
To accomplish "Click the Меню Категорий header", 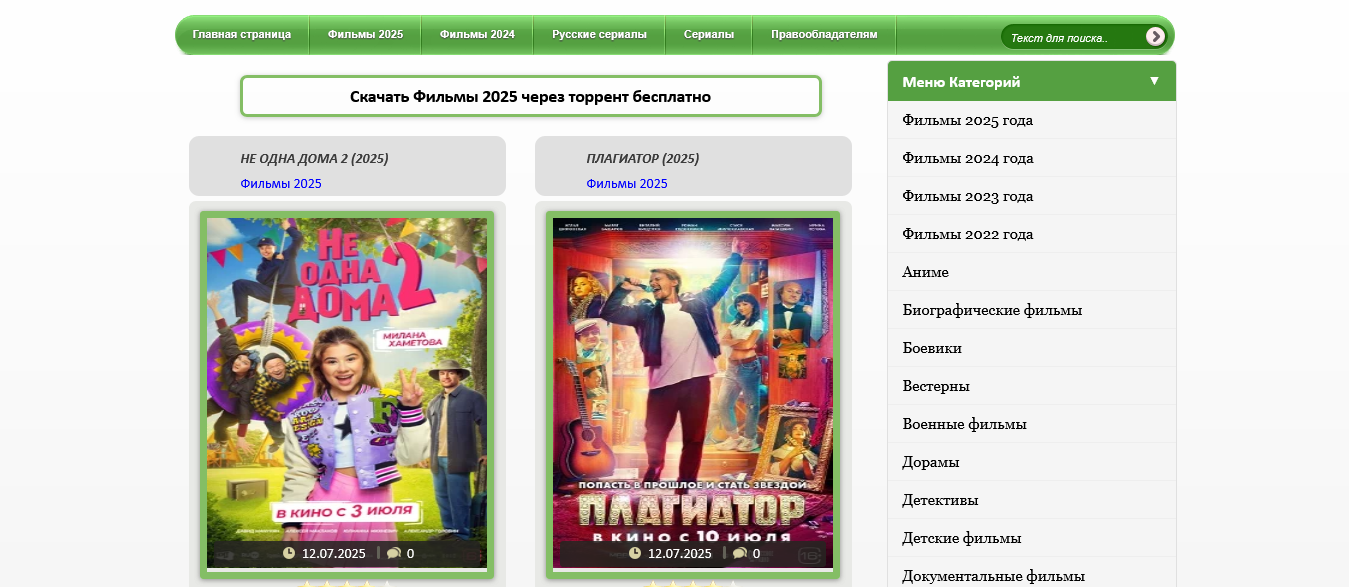I will pos(1032,81).
